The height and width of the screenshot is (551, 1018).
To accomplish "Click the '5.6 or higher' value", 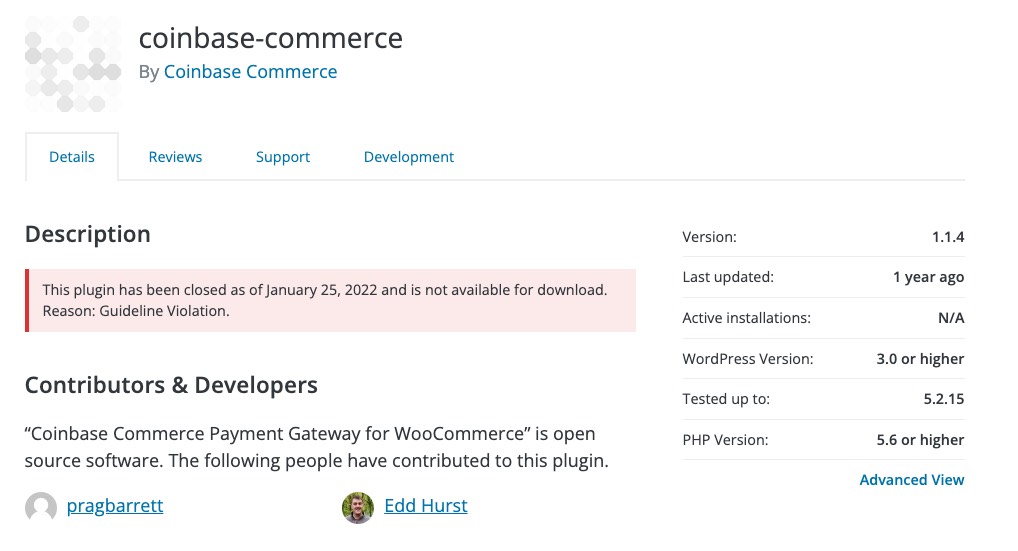I will pyautogui.click(x=920, y=440).
